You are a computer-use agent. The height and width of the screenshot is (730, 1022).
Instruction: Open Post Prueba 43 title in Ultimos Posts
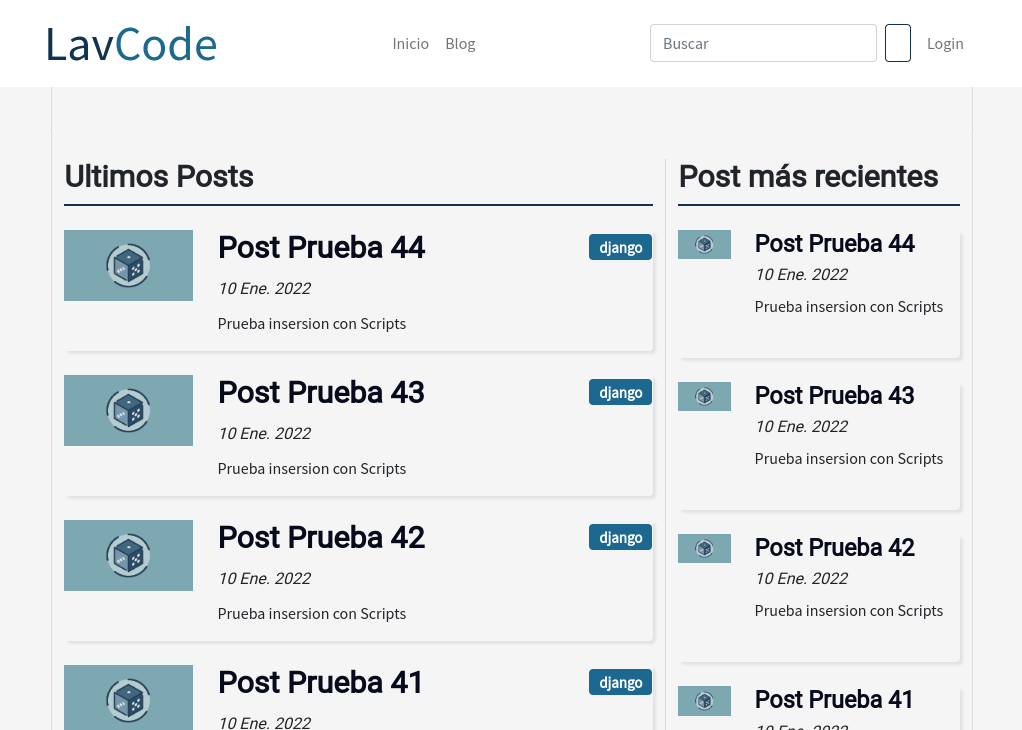[321, 392]
